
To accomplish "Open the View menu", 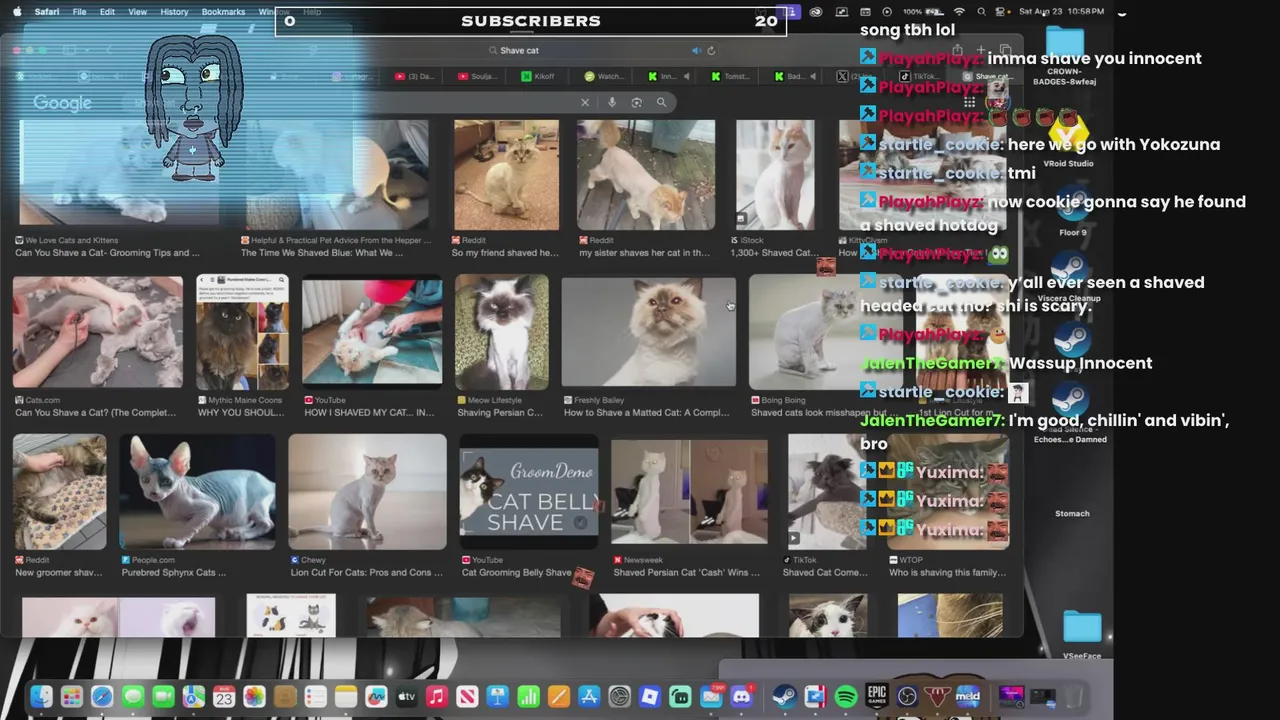I will 138,11.
